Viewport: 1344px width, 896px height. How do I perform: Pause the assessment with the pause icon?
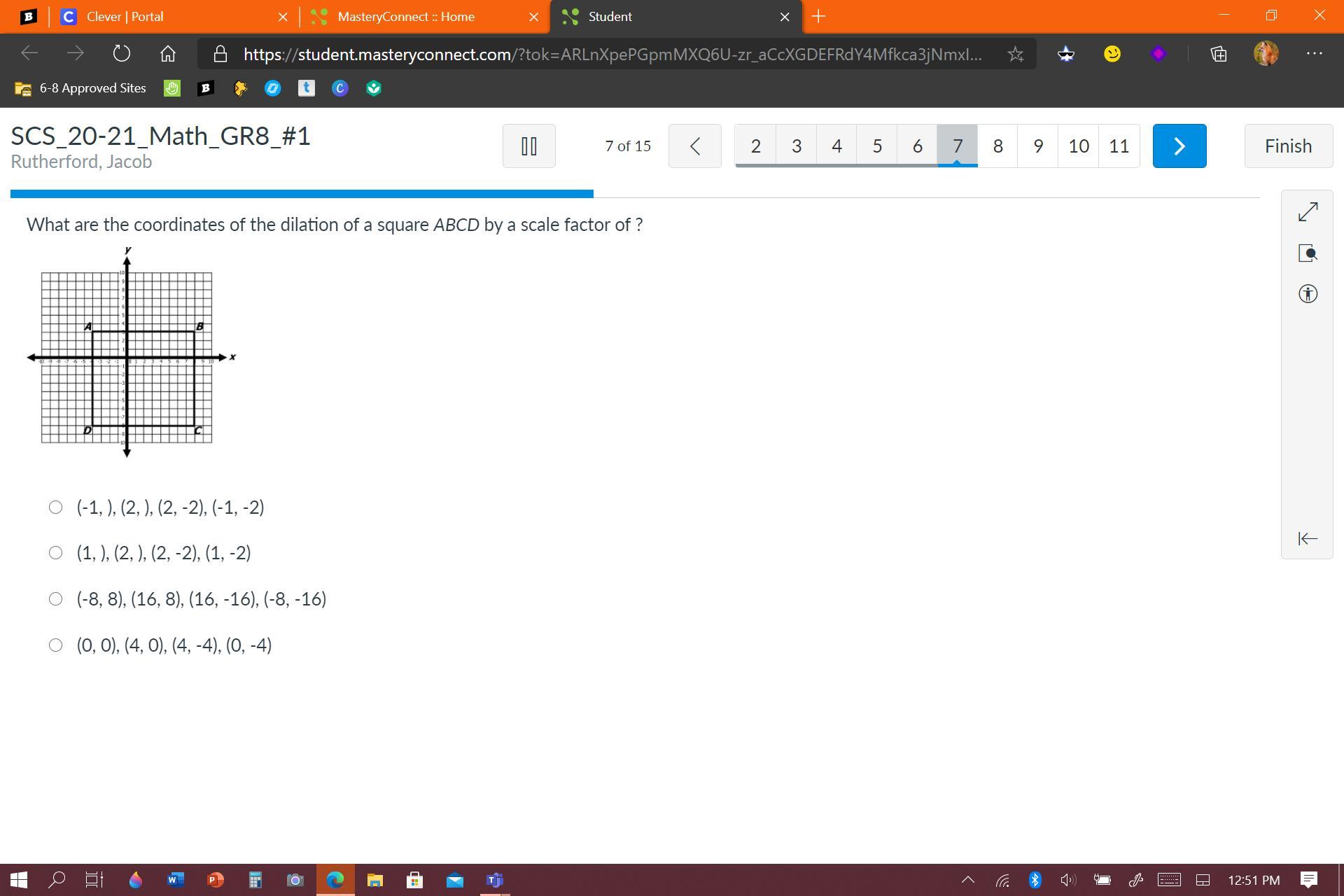[x=528, y=146]
